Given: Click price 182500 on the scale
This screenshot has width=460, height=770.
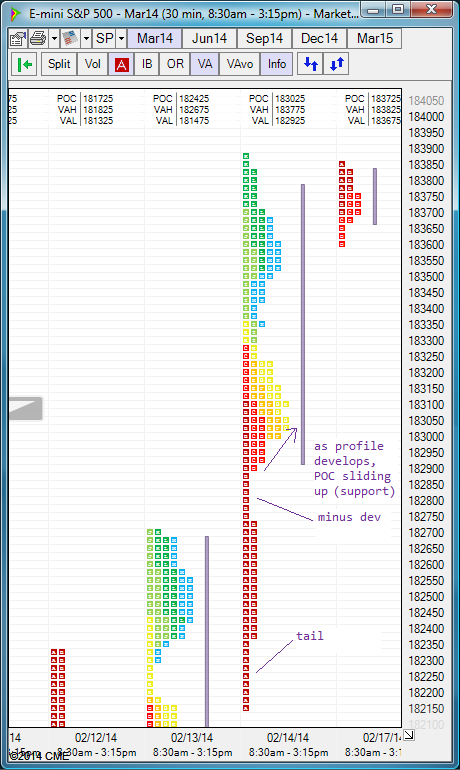Looking at the screenshot, I should point(426,597).
